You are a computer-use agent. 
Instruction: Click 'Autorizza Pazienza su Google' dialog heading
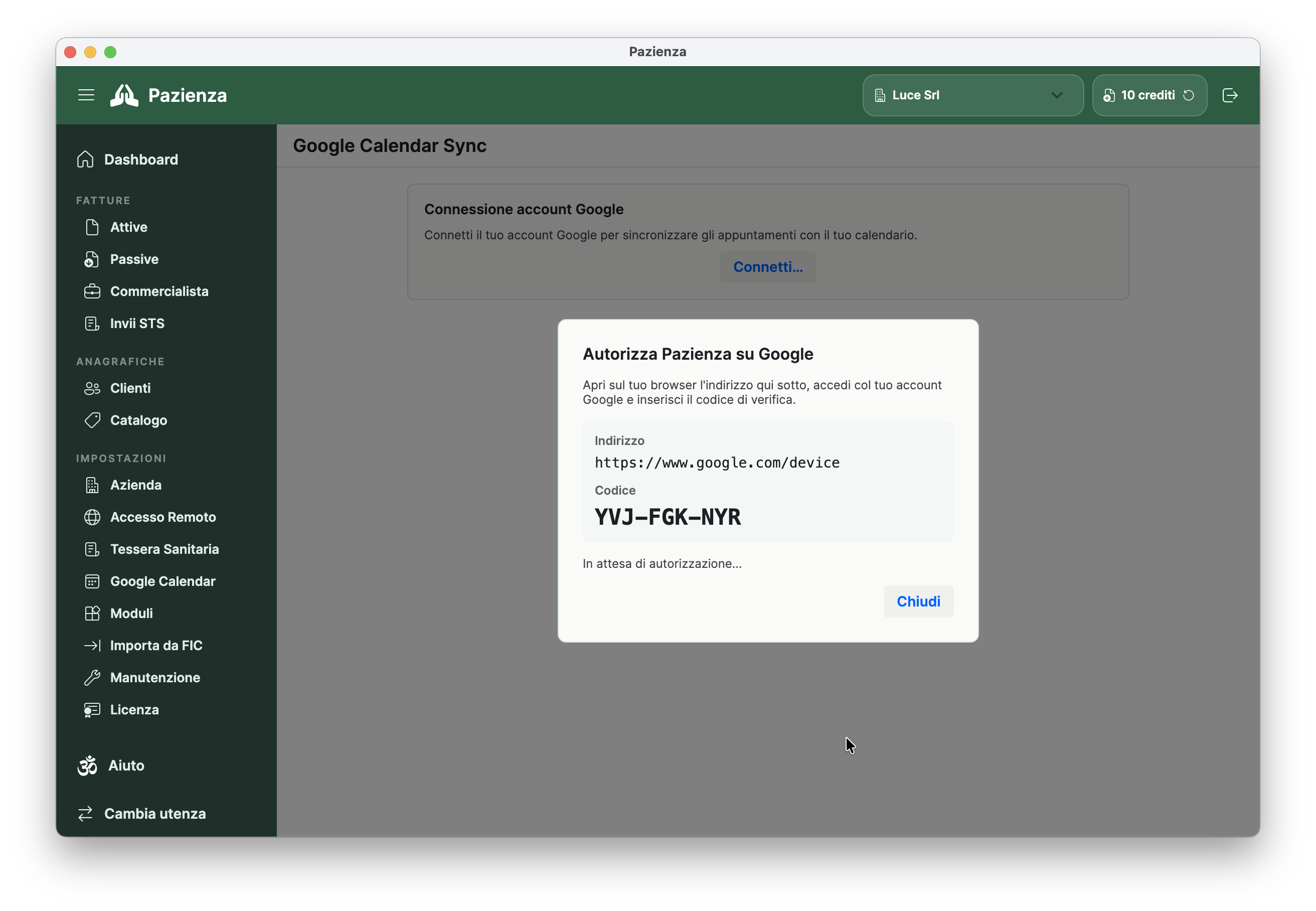(698, 354)
